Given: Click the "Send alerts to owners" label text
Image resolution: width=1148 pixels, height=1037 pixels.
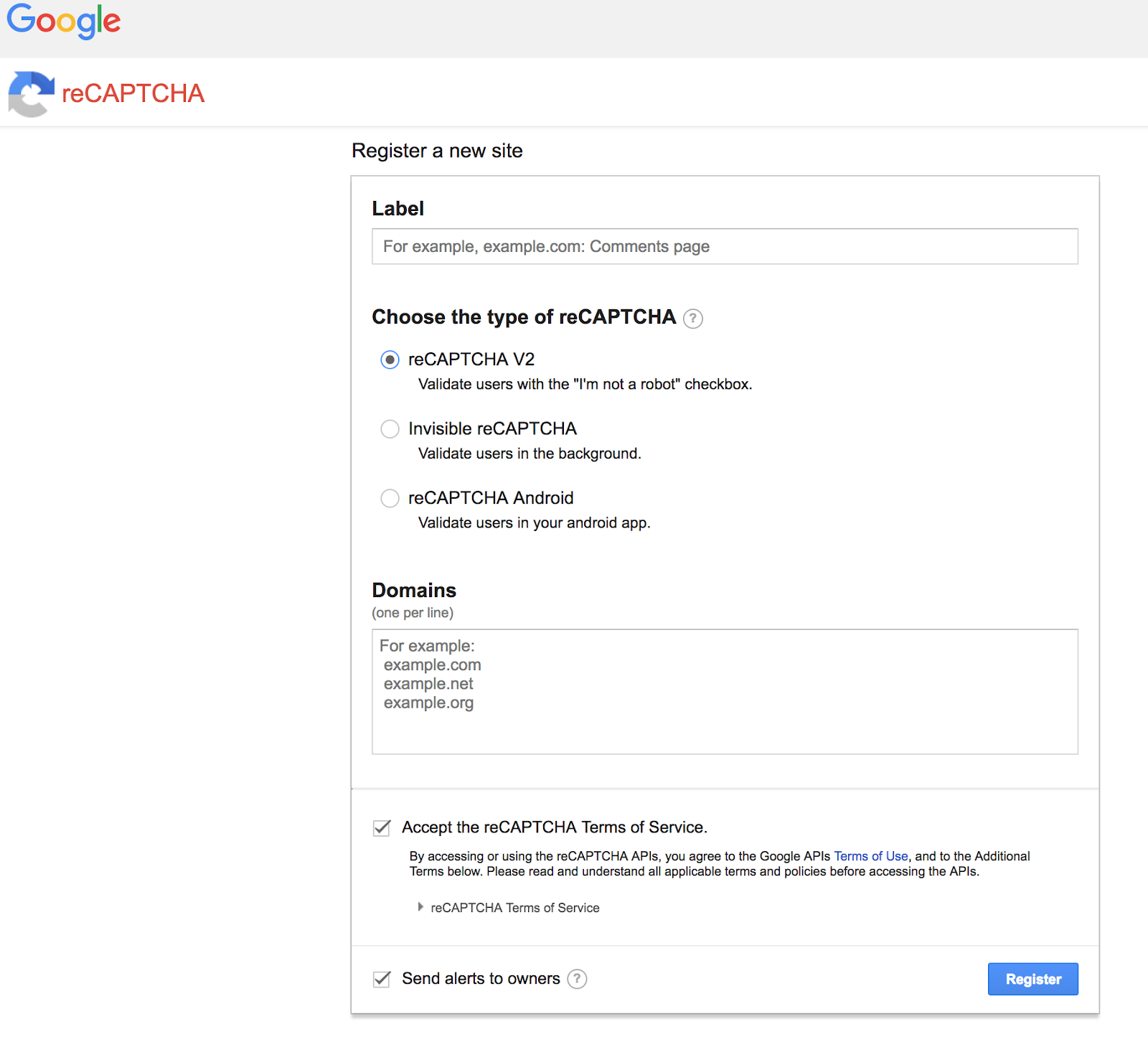Looking at the screenshot, I should click(481, 979).
